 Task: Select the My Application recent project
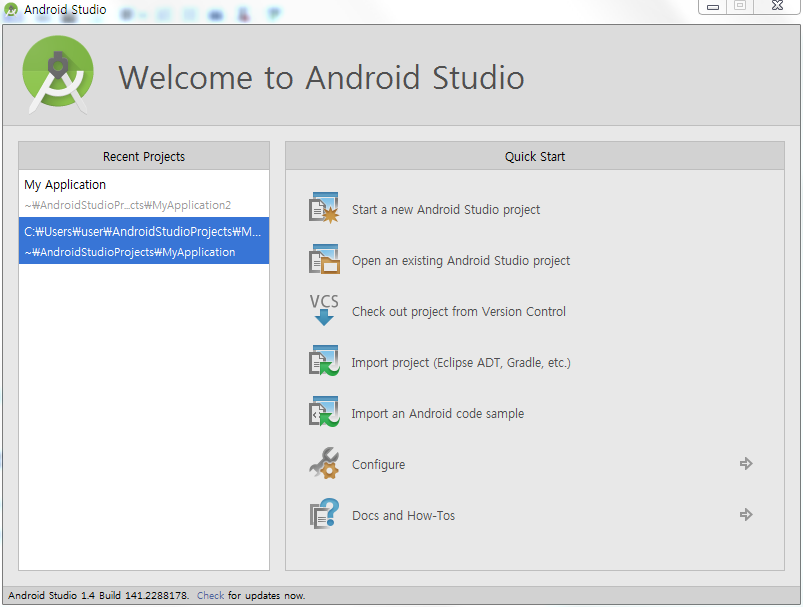pos(144,194)
